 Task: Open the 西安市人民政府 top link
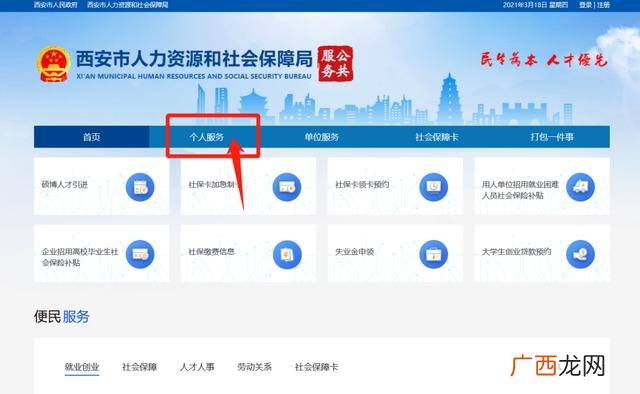click(56, 5)
